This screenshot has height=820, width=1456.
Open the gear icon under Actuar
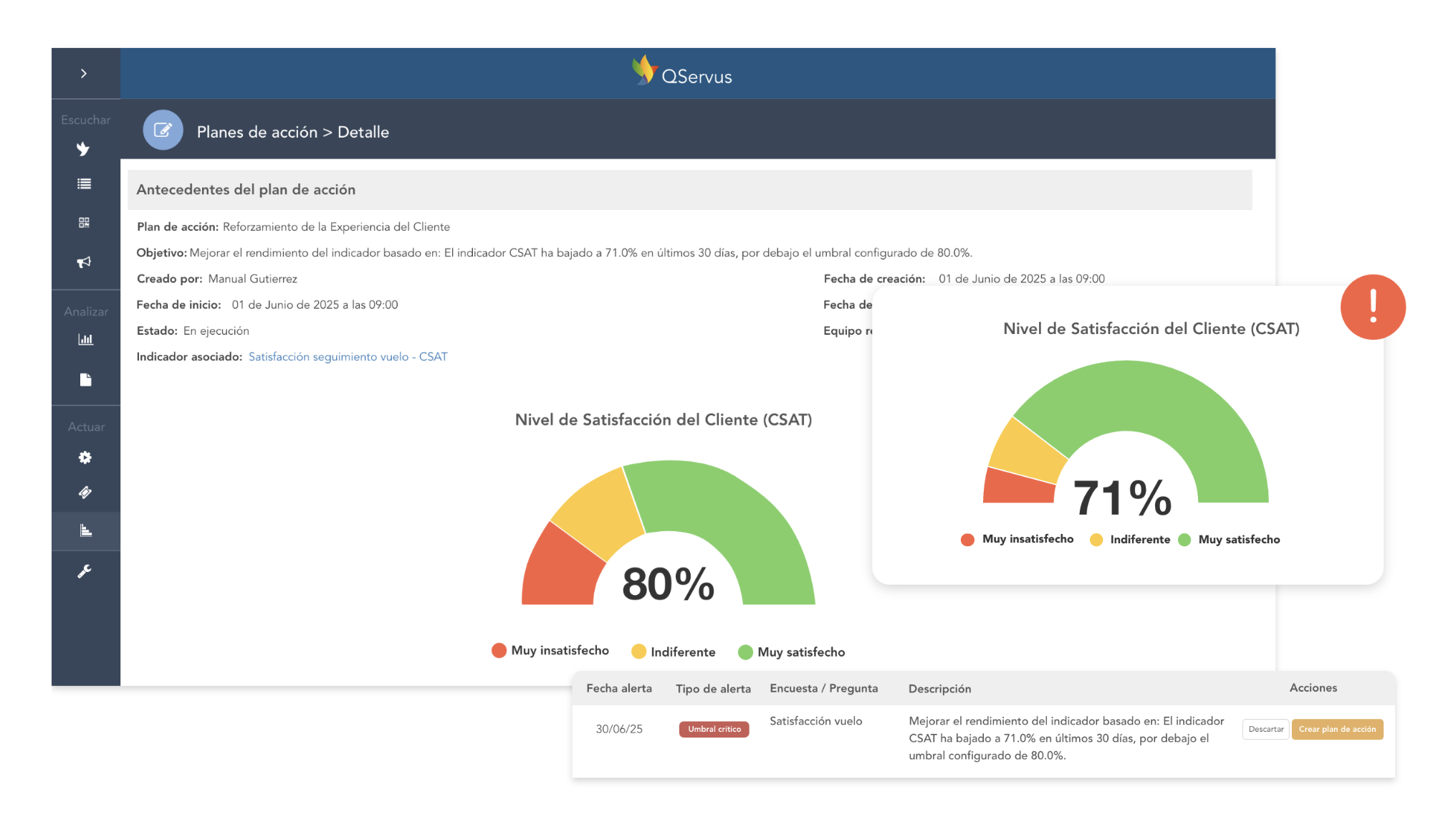pos(85,458)
